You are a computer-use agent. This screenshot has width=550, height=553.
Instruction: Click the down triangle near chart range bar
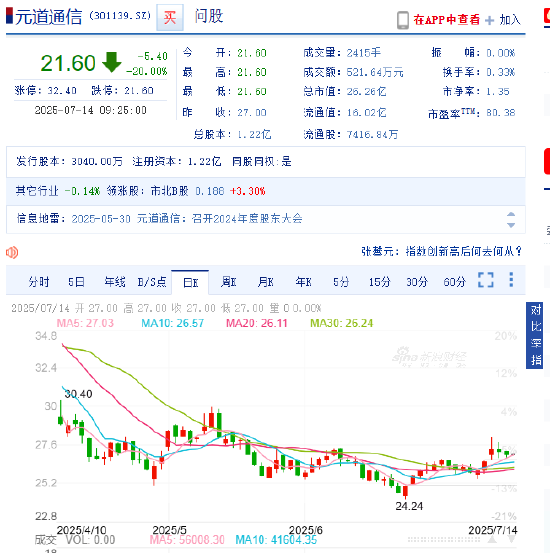512,540
